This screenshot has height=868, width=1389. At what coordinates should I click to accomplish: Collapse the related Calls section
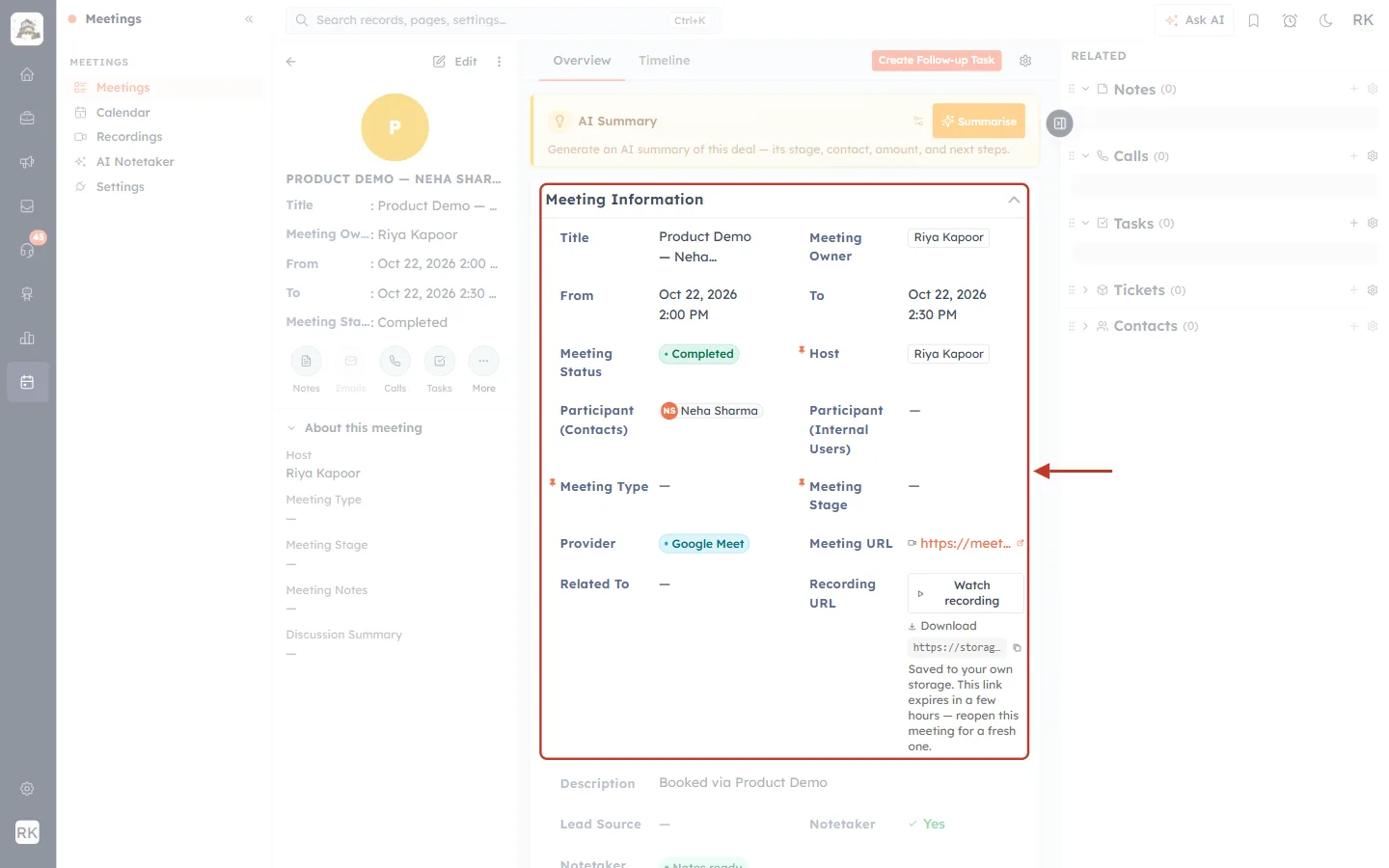(x=1085, y=156)
